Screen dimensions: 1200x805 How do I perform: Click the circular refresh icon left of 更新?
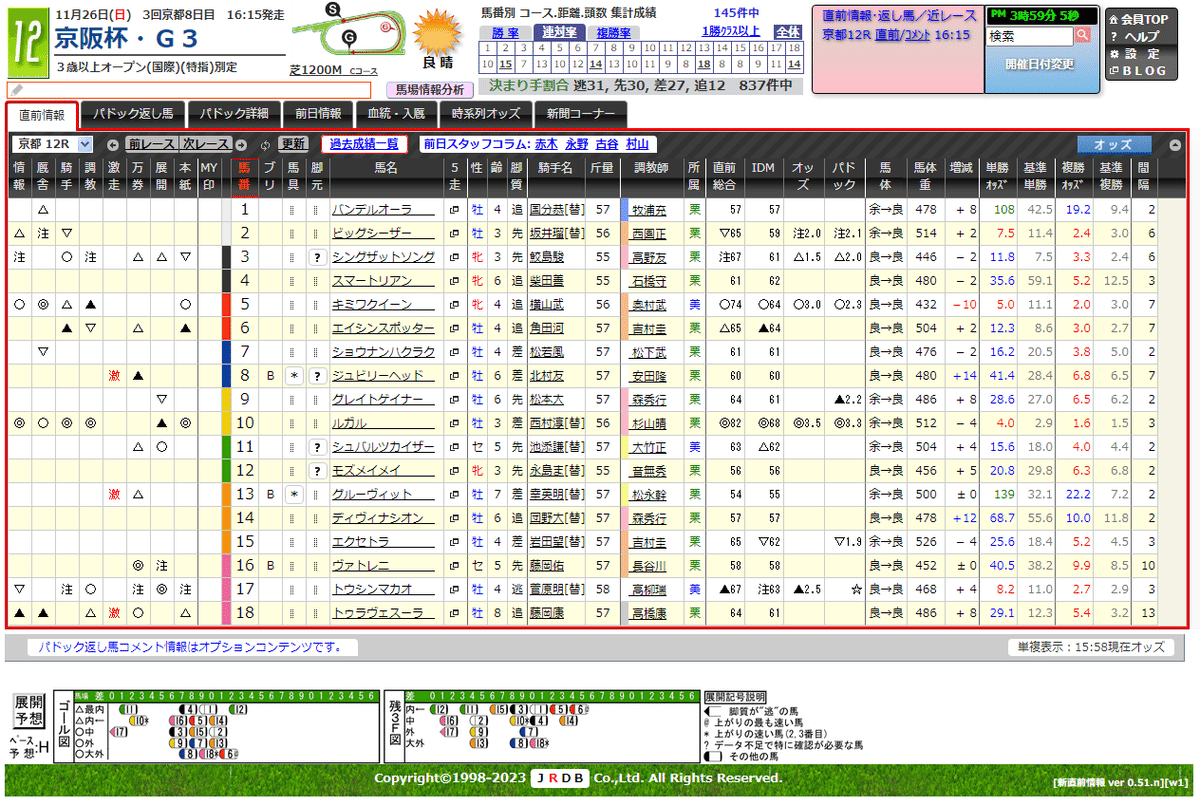(x=265, y=145)
